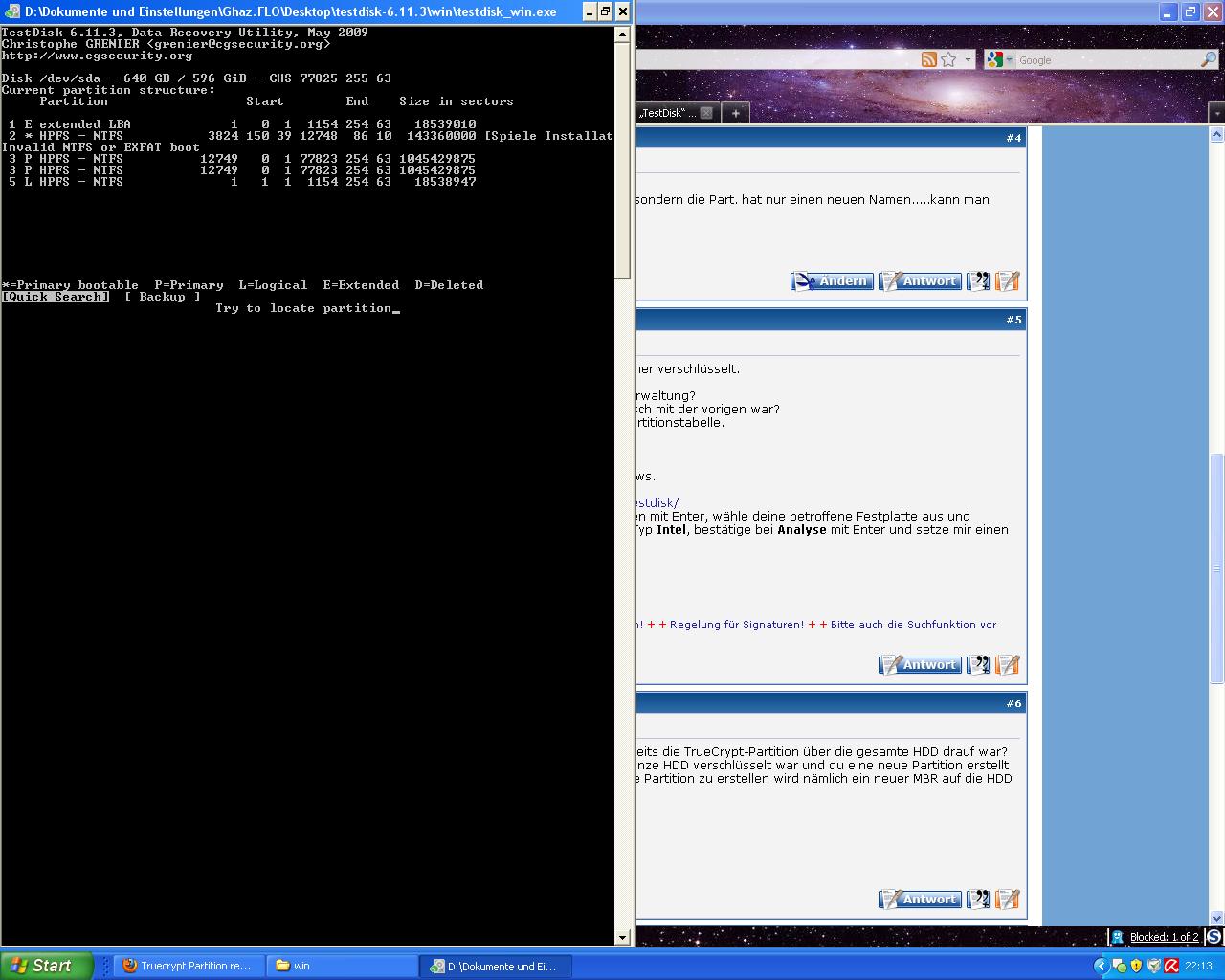This screenshot has width=1225, height=980.
Task: Click the 'Blocked: 1 of 2' link
Action: 1164,937
